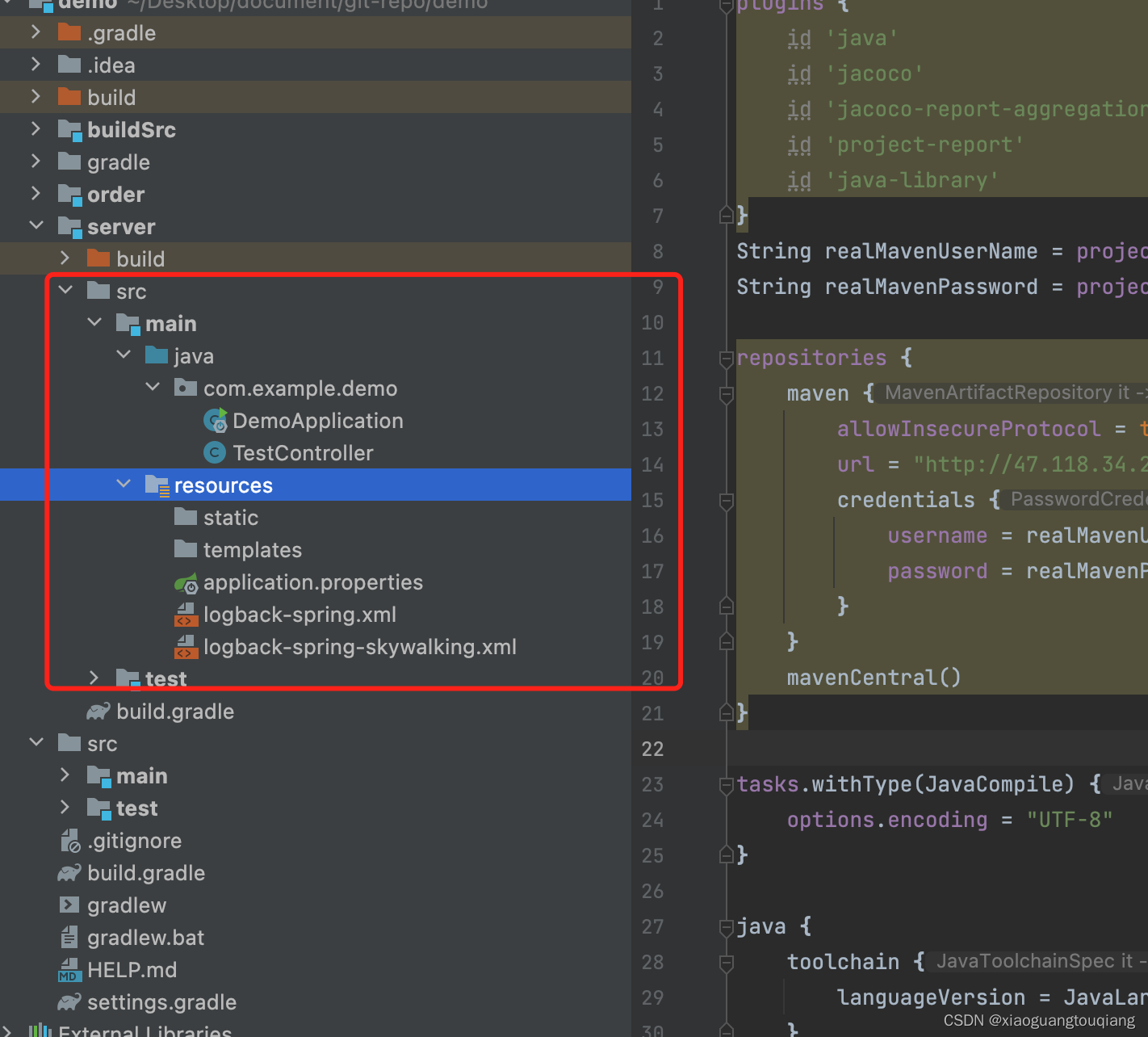The height and width of the screenshot is (1037, 1148).
Task: Click the Gradle elephant icon beside build.gradle
Action: click(x=97, y=711)
